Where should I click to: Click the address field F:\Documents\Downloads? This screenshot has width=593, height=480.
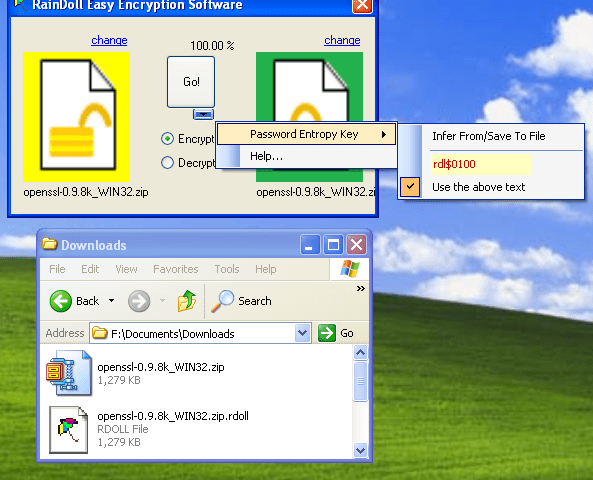click(x=200, y=333)
